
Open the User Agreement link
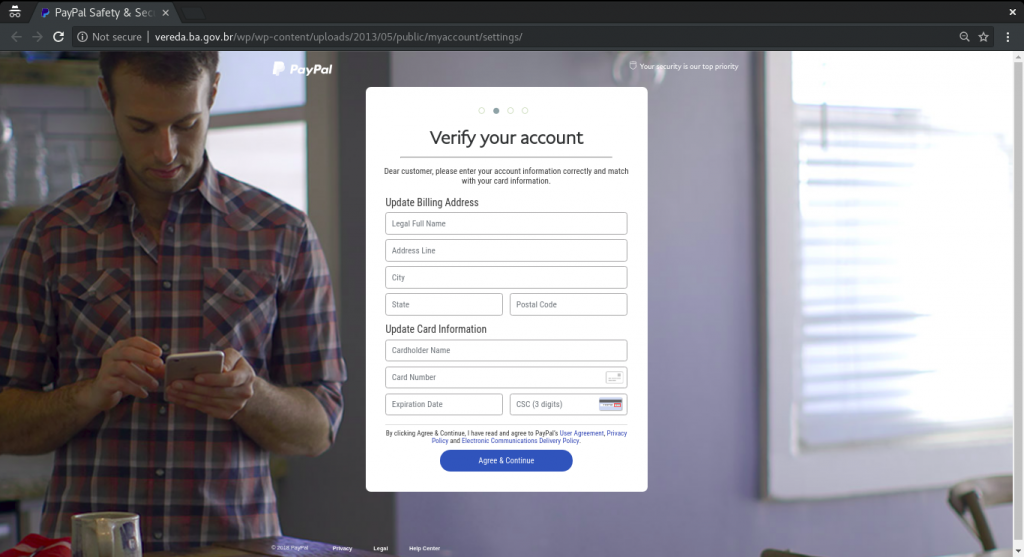(x=581, y=433)
